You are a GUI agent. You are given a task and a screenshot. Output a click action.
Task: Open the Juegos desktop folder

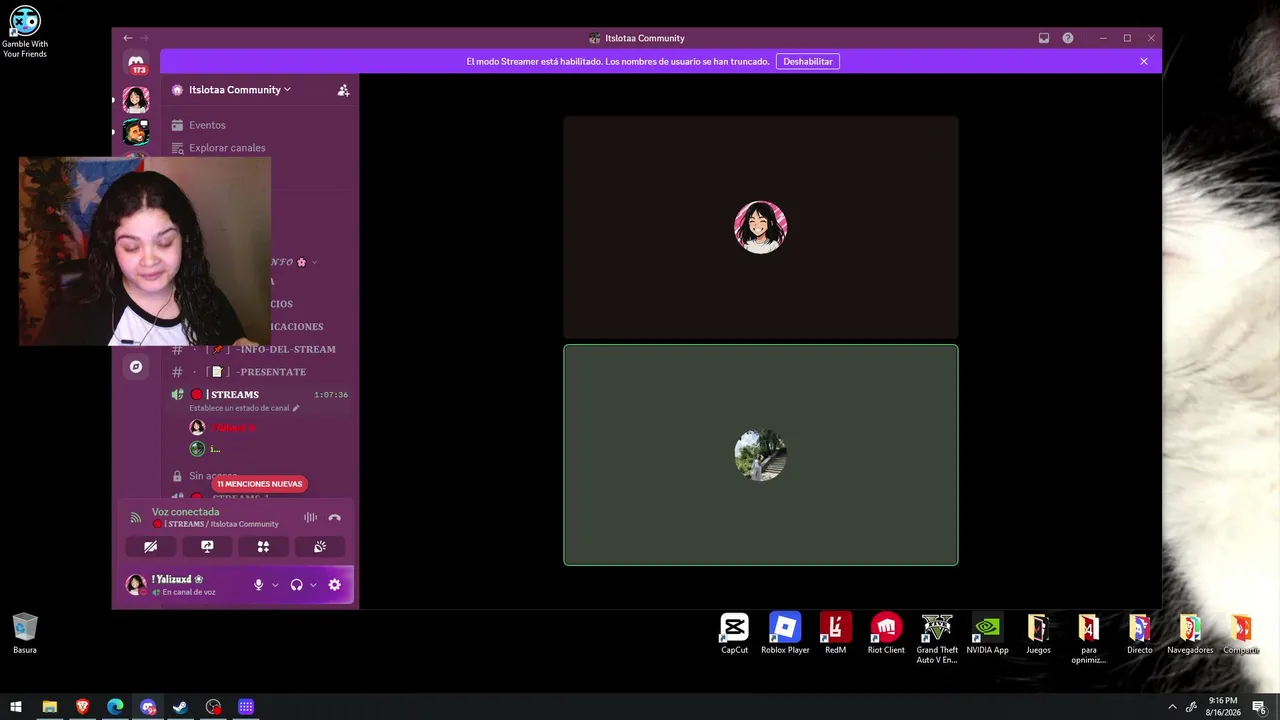click(x=1038, y=634)
